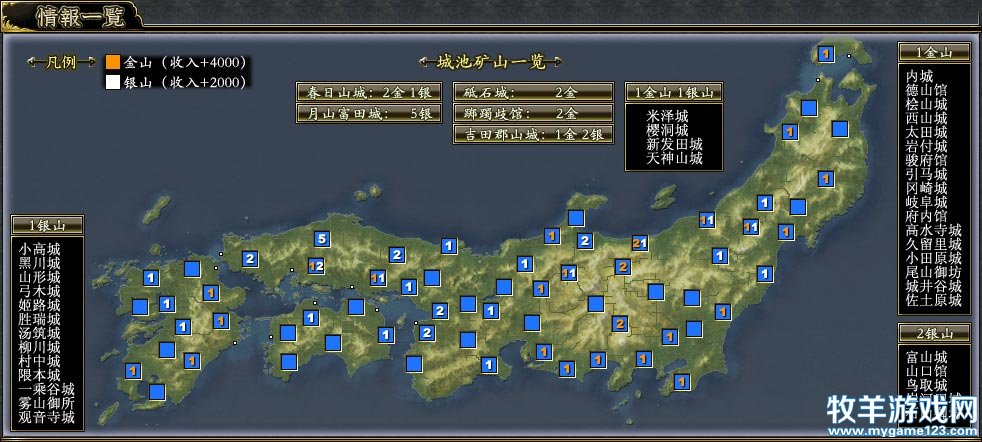This screenshot has width=982, height=442.
Task: Click the 金山 (收入+4000) legend text
Action: (185, 63)
